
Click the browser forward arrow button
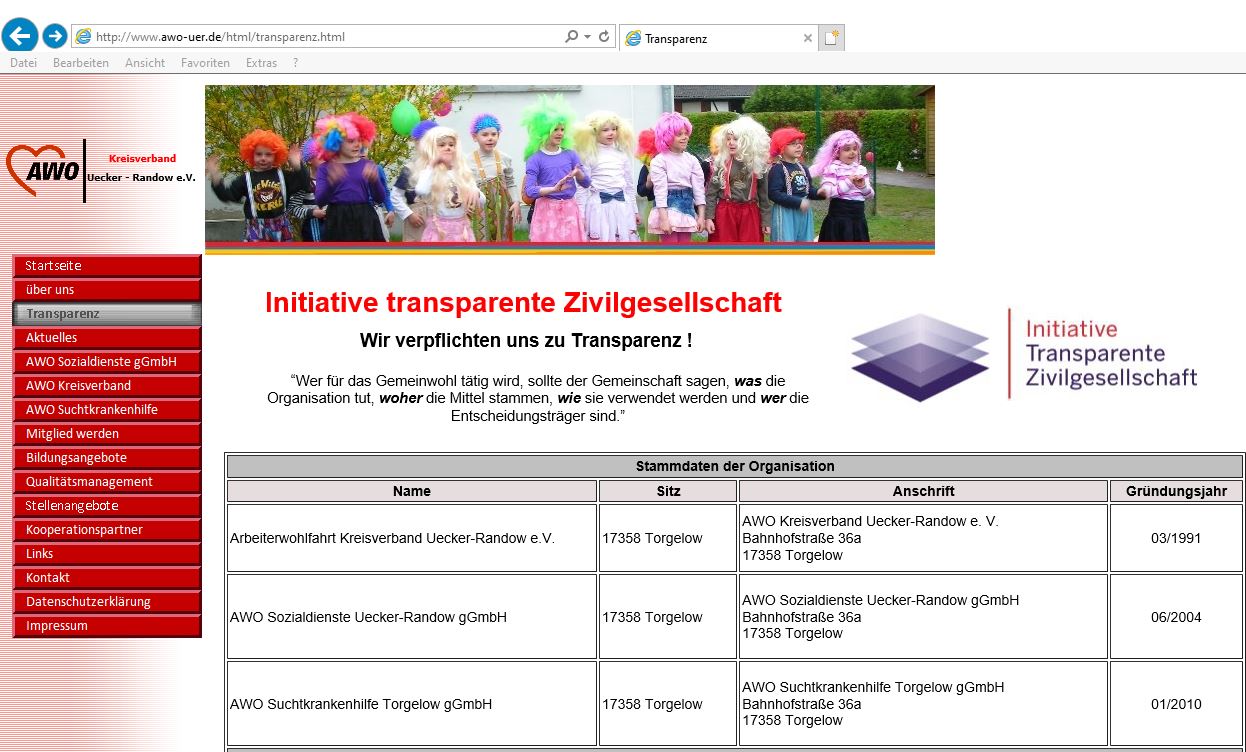click(55, 37)
